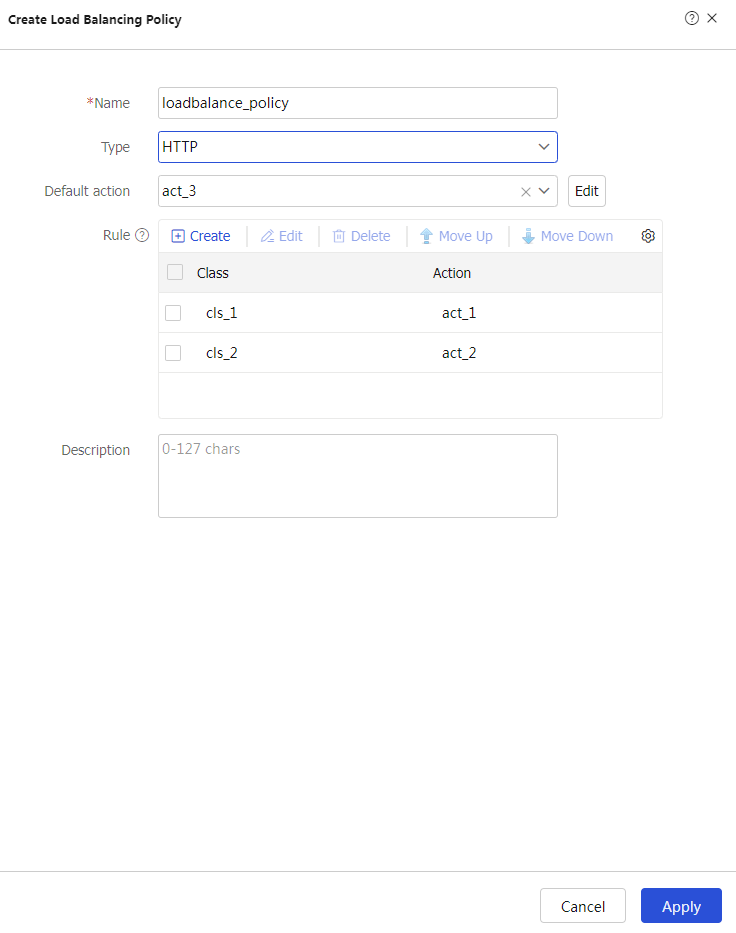This screenshot has width=736, height=933.
Task: Check the cls_2 rule checkbox
Action: [173, 353]
